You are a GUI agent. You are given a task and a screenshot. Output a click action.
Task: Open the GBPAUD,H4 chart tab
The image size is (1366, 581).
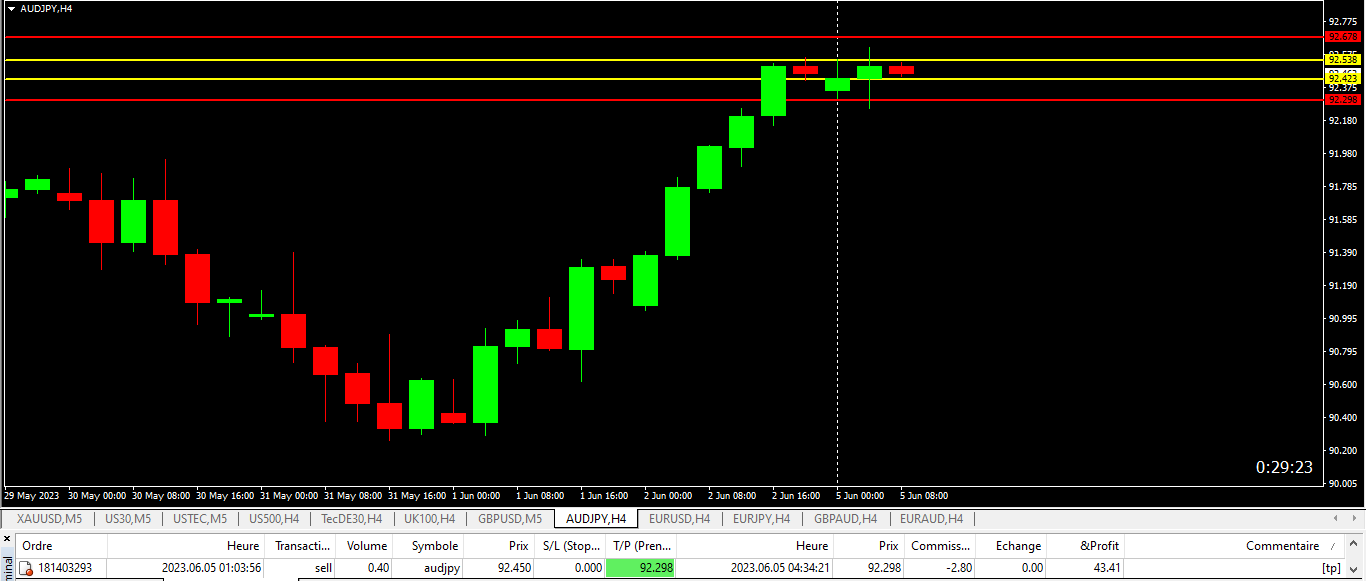pyautogui.click(x=846, y=519)
